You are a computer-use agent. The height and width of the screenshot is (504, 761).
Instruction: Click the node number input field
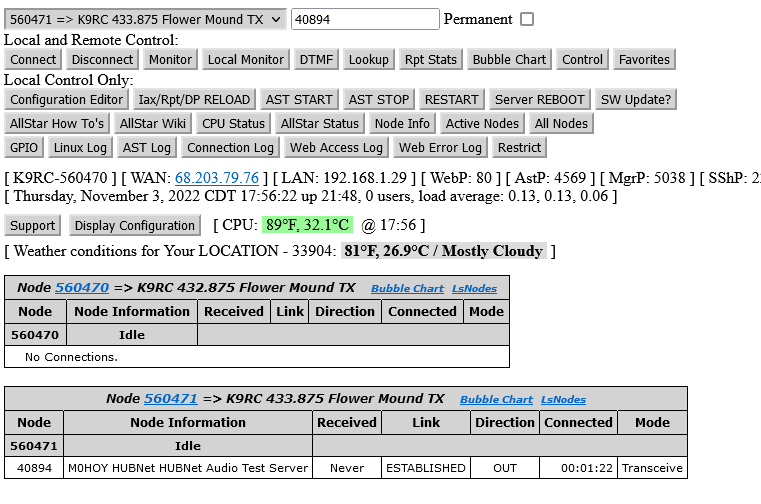tap(365, 19)
